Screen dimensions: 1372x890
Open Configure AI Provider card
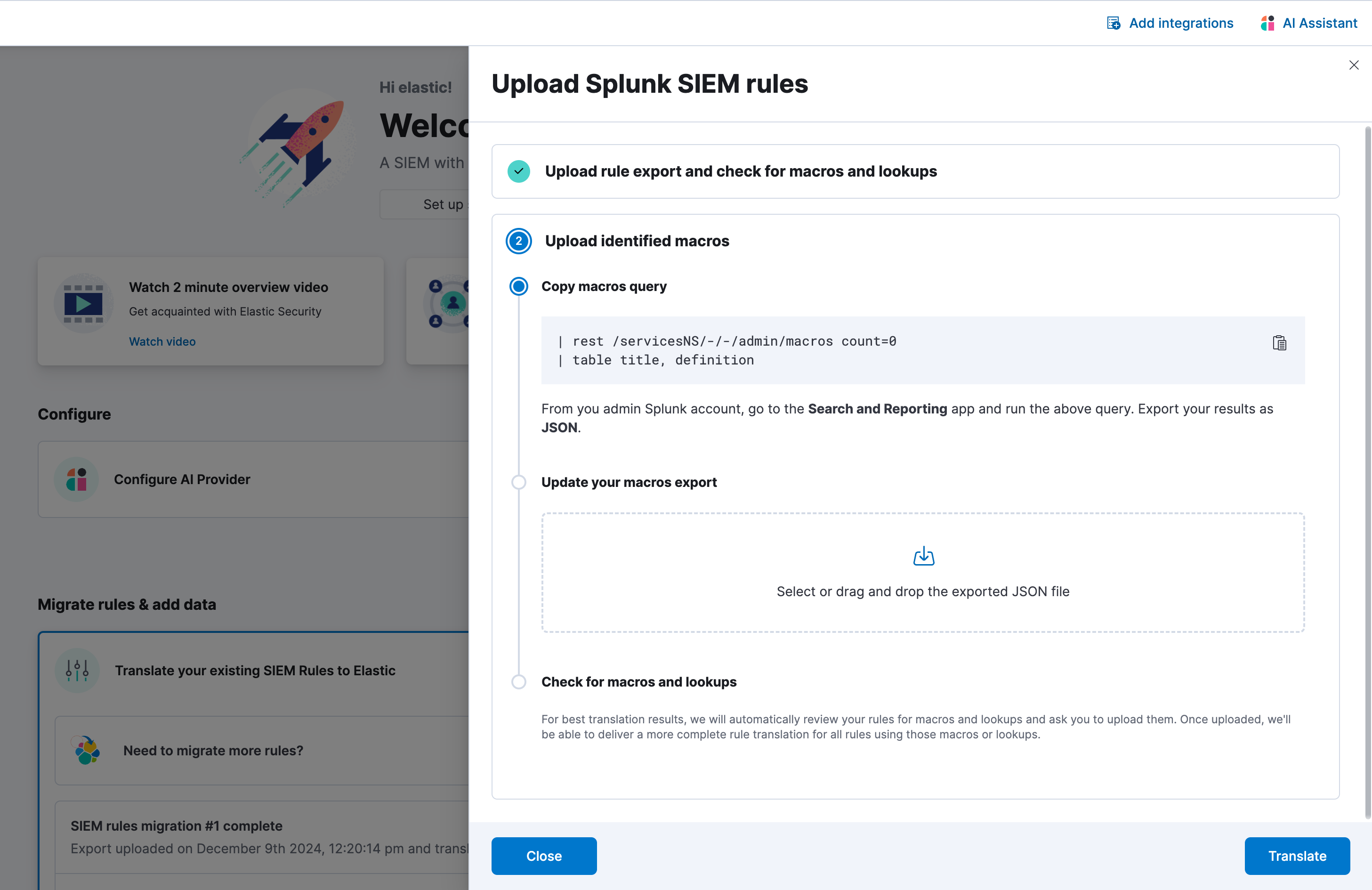[x=253, y=479]
